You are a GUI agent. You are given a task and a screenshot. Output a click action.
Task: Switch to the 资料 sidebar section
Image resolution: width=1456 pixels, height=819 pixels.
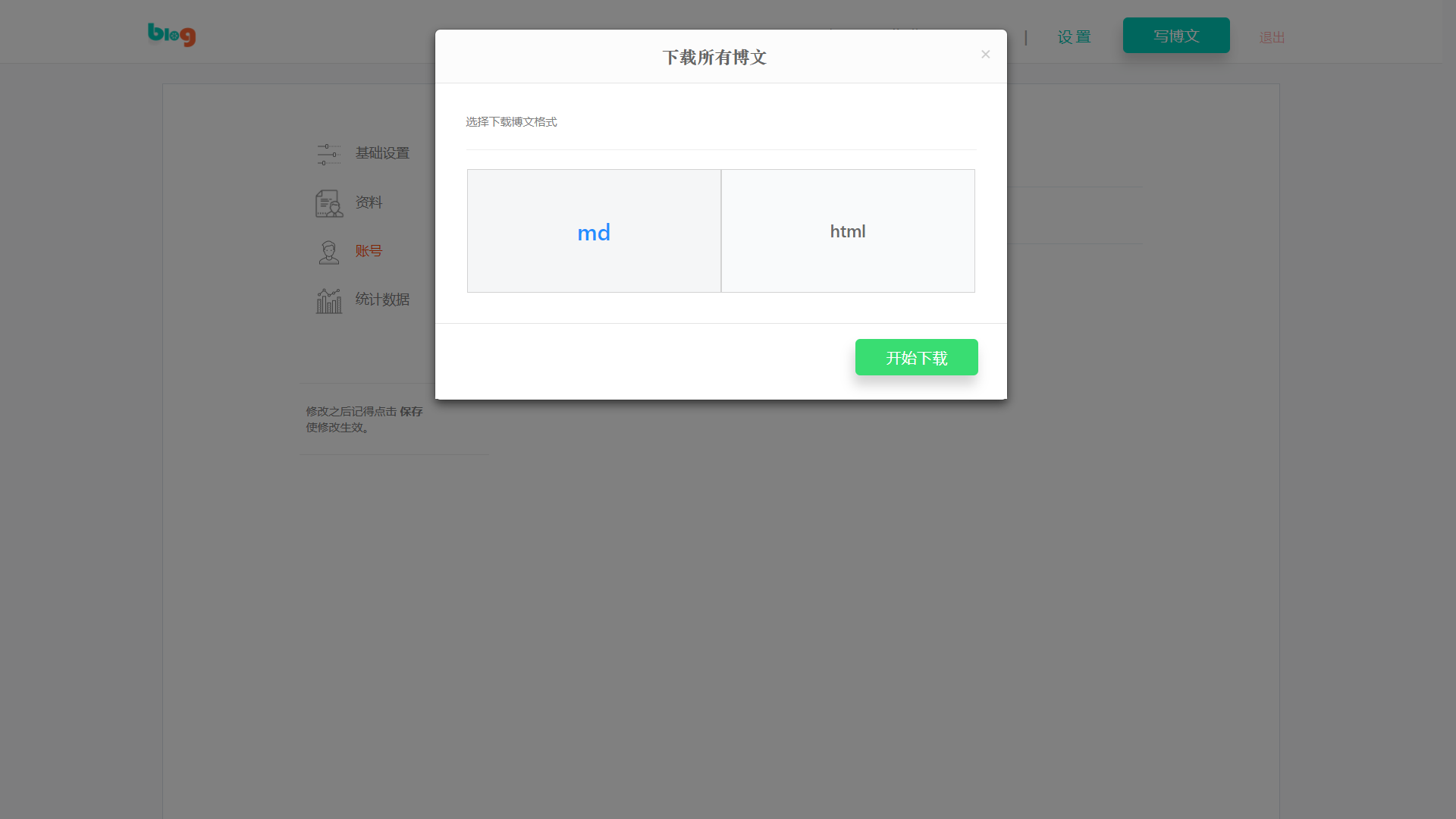pos(369,202)
